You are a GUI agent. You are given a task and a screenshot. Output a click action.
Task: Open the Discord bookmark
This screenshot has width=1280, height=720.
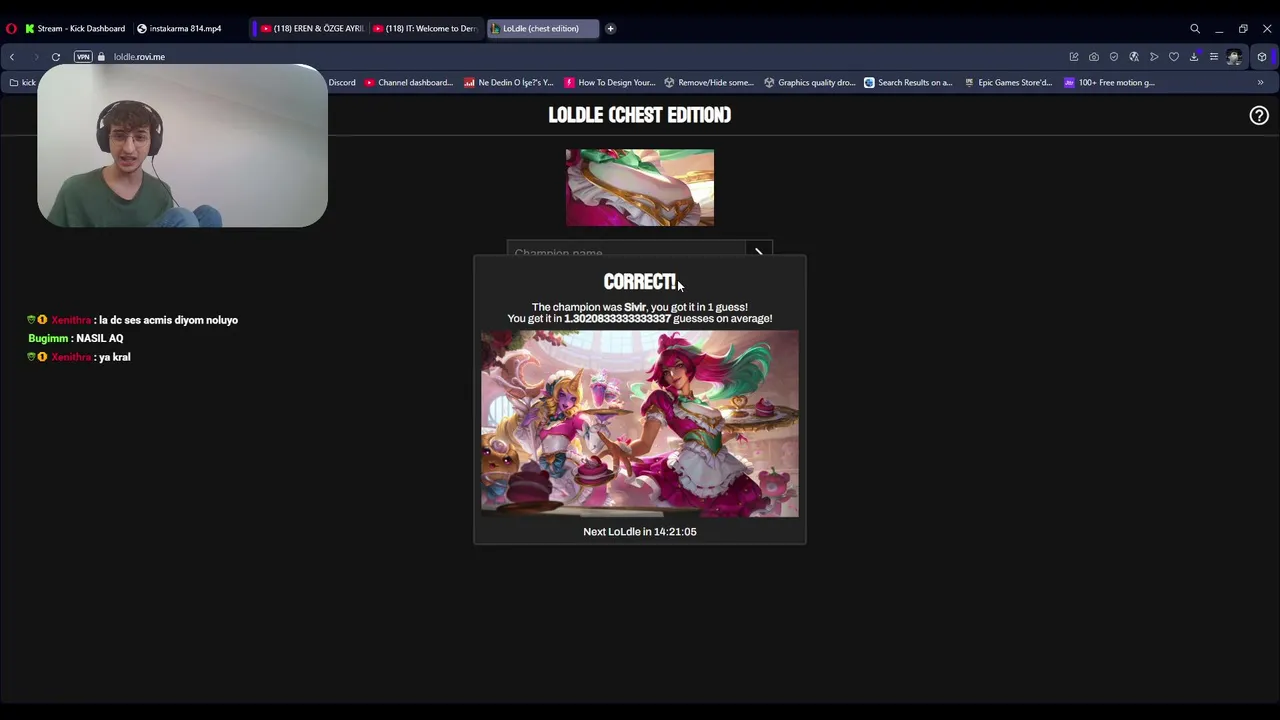pyautogui.click(x=341, y=83)
